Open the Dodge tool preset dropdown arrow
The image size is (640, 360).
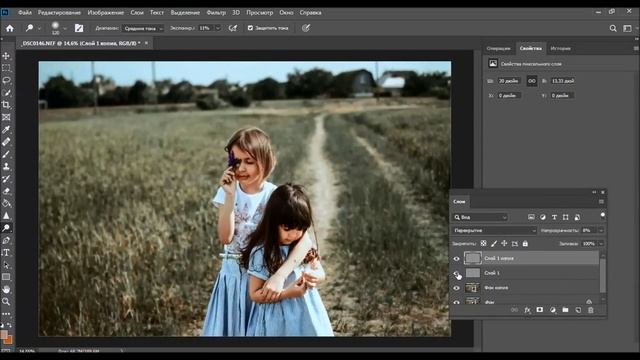pos(39,28)
